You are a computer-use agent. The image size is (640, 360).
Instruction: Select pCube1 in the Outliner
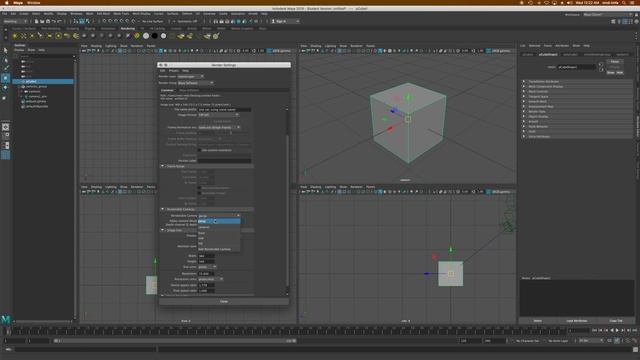click(x=43, y=82)
